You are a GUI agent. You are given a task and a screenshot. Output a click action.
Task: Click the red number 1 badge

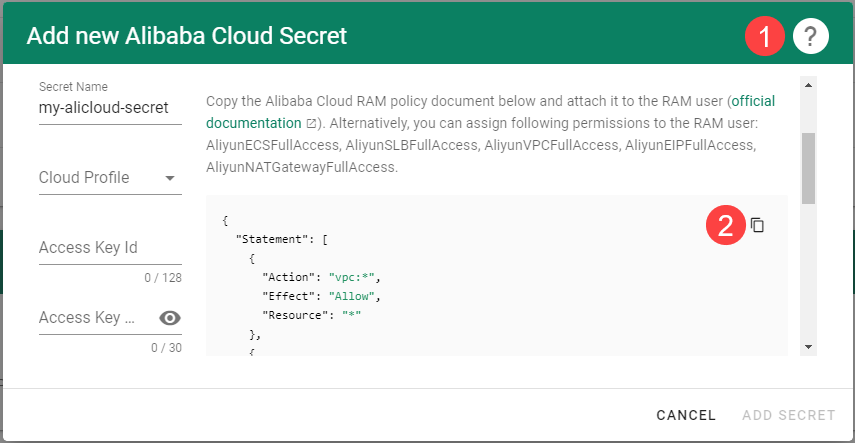[x=764, y=37]
